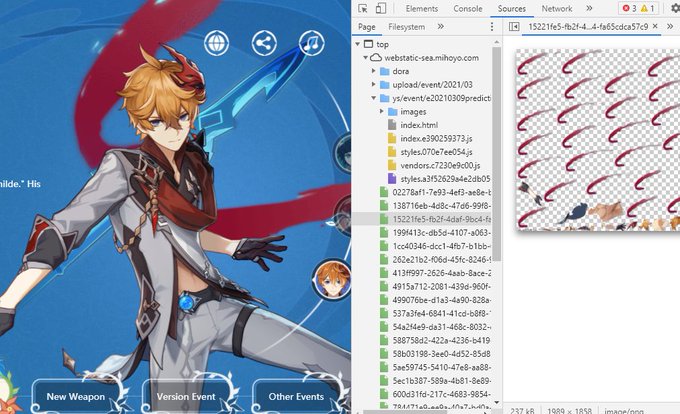Click the sprite sheet image preview
The height and width of the screenshot is (414, 680).
click(x=598, y=140)
